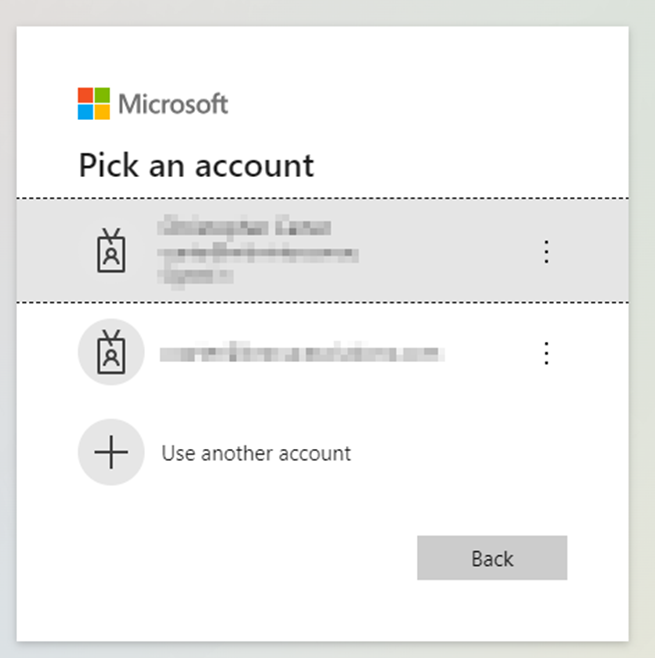Click the blue square in the Microsoft logo
Image resolution: width=655 pixels, height=658 pixels.
click(x=85, y=111)
